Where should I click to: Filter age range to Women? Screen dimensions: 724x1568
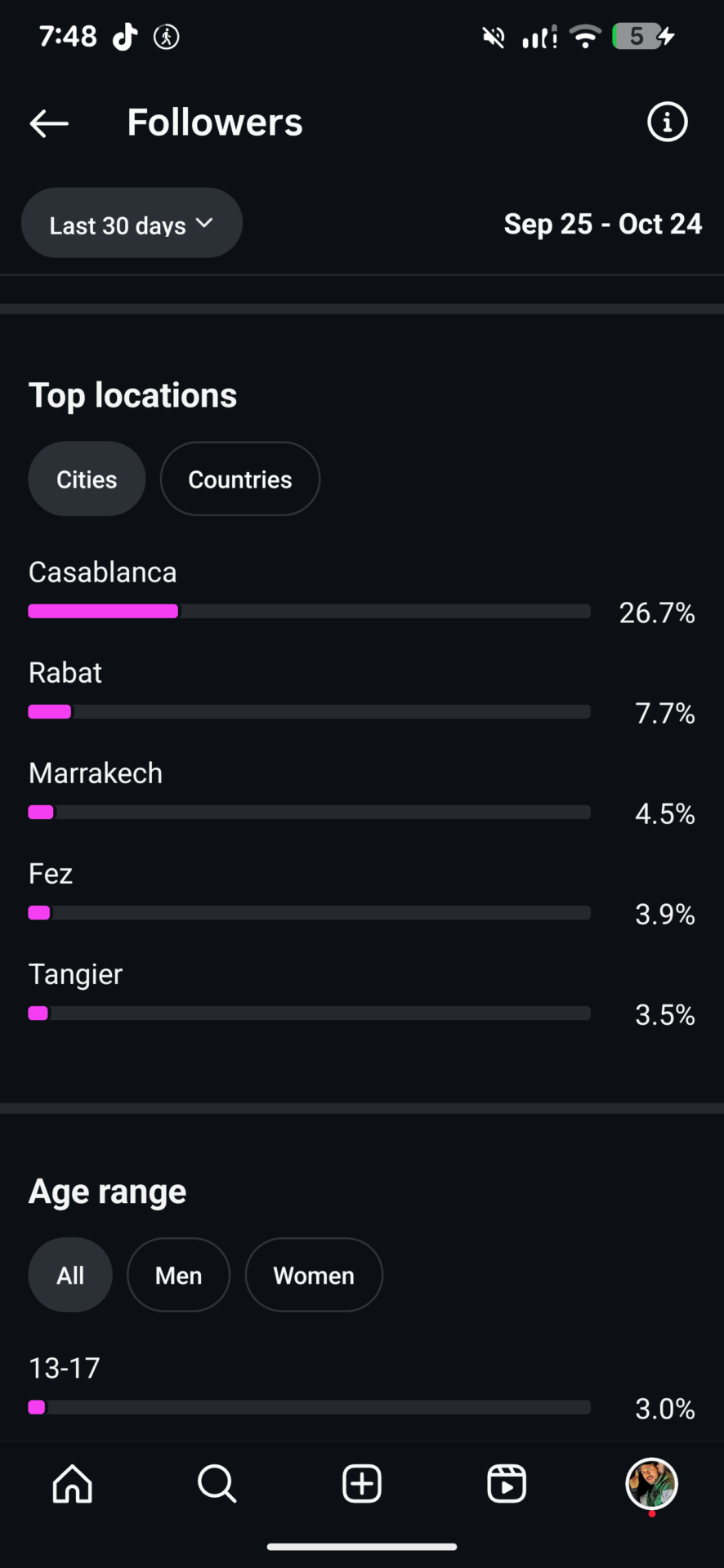point(314,1276)
